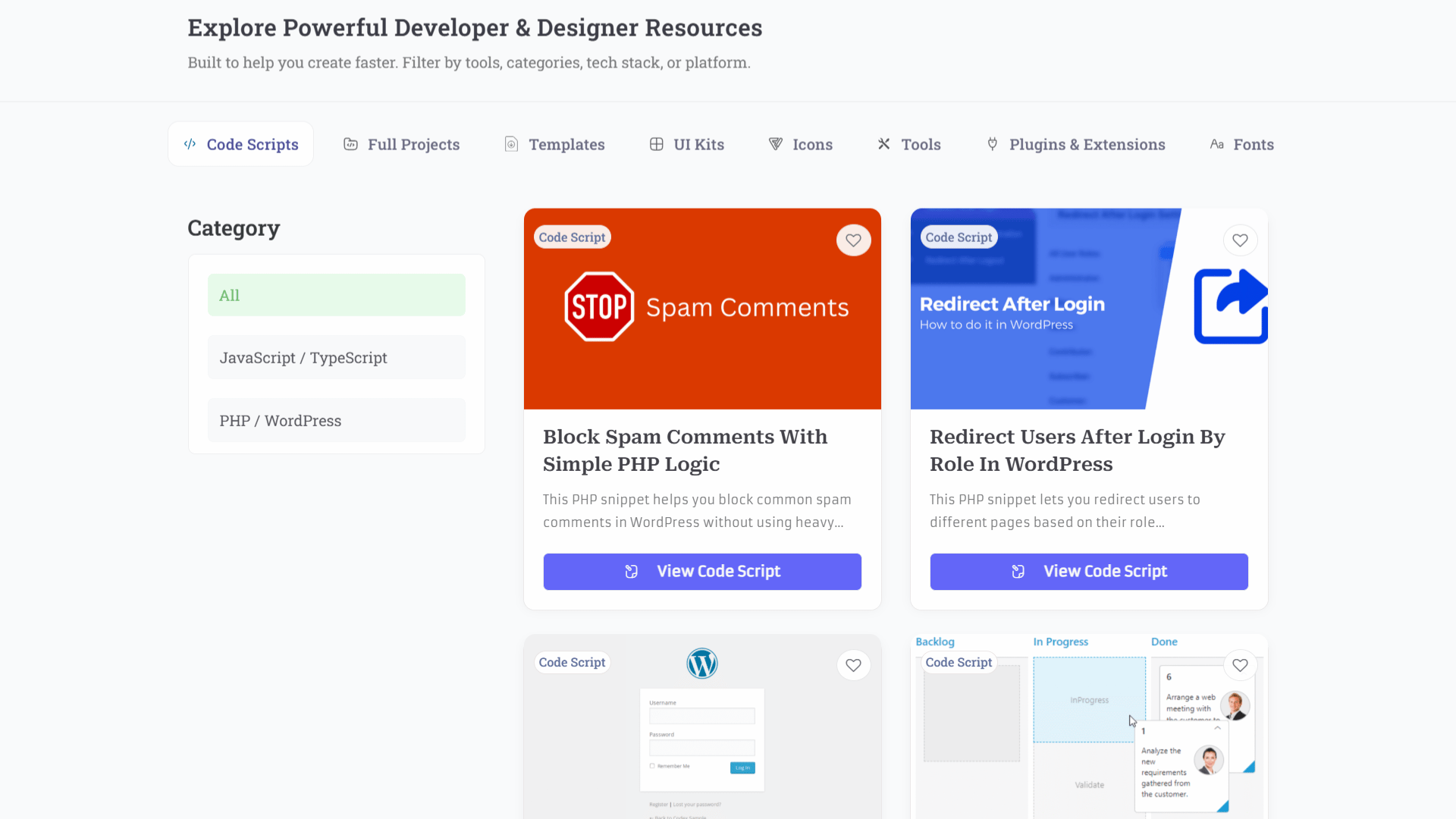The height and width of the screenshot is (819, 1456).
Task: Open the Plugins & Extensions tab
Action: tap(1087, 144)
